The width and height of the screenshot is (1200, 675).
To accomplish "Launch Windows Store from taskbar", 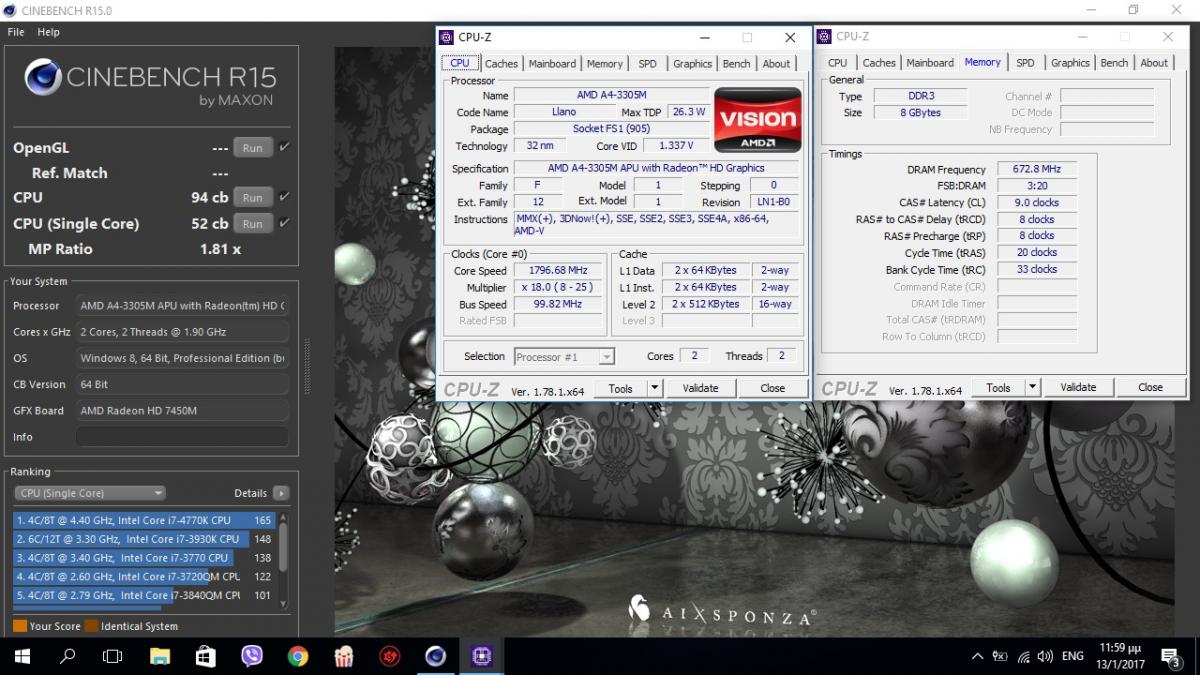I will 205,657.
